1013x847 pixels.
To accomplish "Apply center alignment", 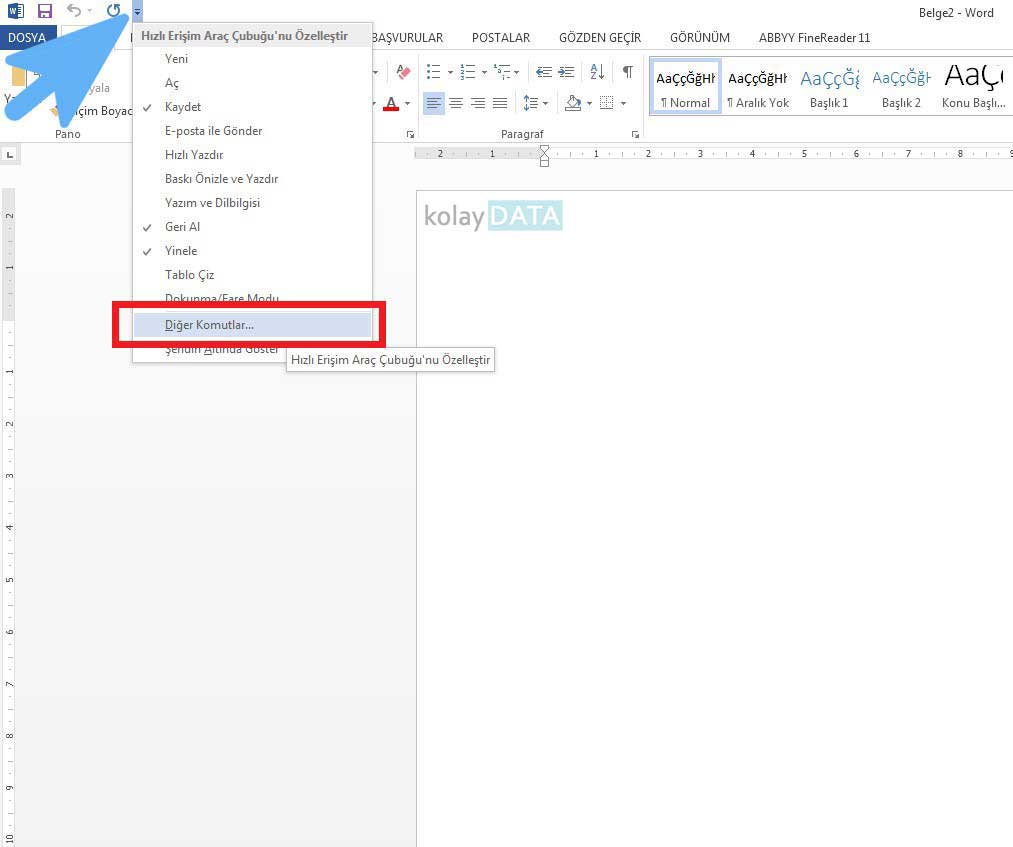I will [x=456, y=103].
